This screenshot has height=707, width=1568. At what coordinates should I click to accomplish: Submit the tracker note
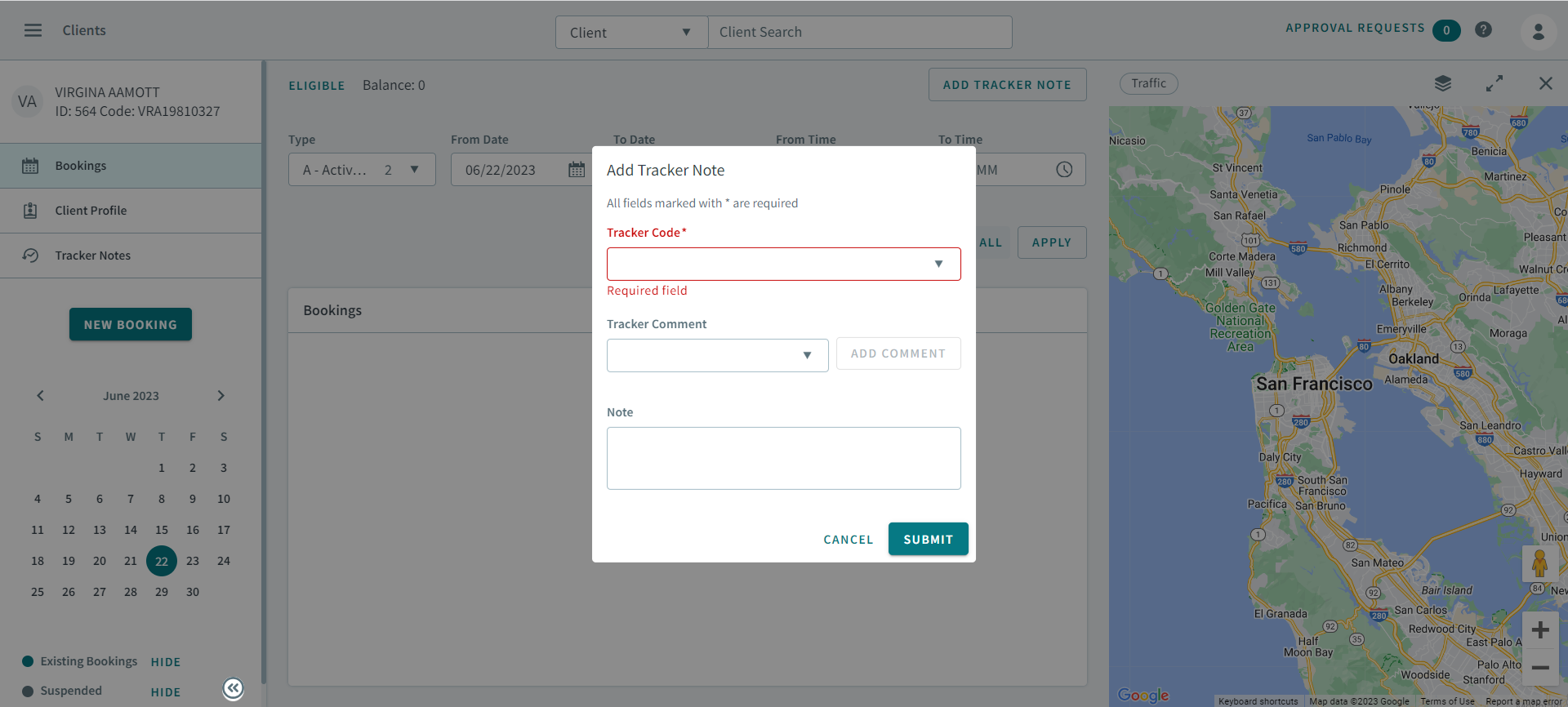pyautogui.click(x=928, y=539)
